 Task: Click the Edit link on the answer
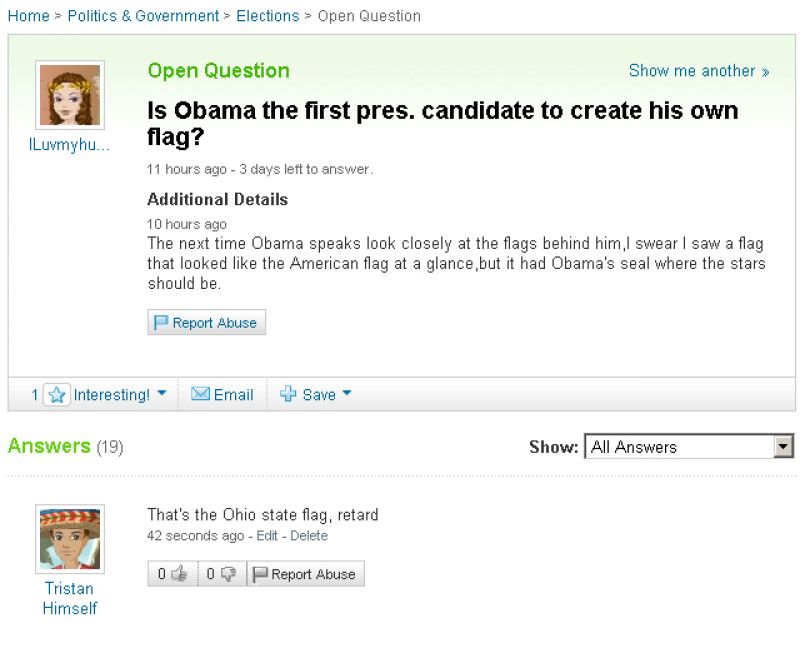click(267, 536)
